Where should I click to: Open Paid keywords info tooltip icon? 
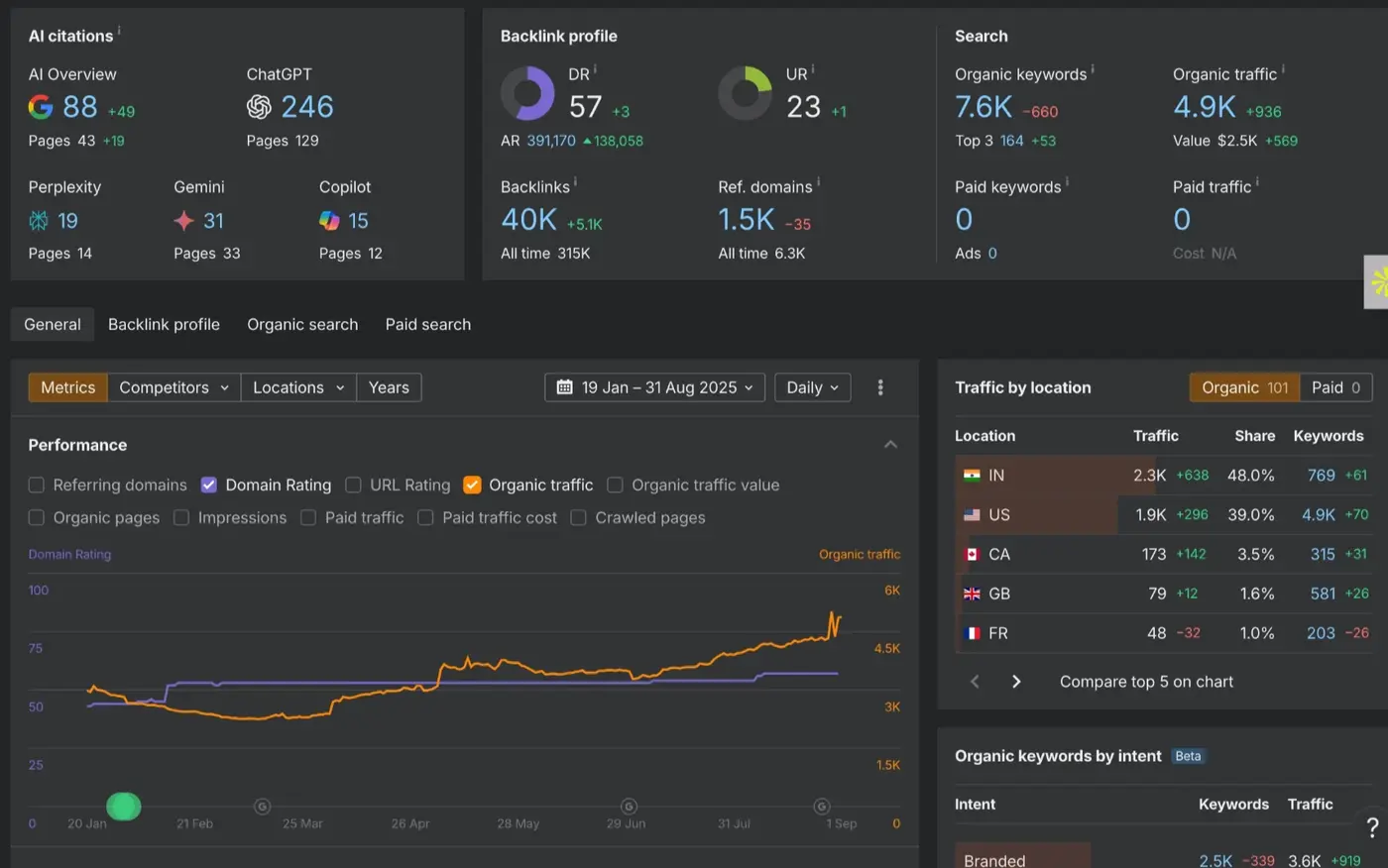coord(1067,183)
